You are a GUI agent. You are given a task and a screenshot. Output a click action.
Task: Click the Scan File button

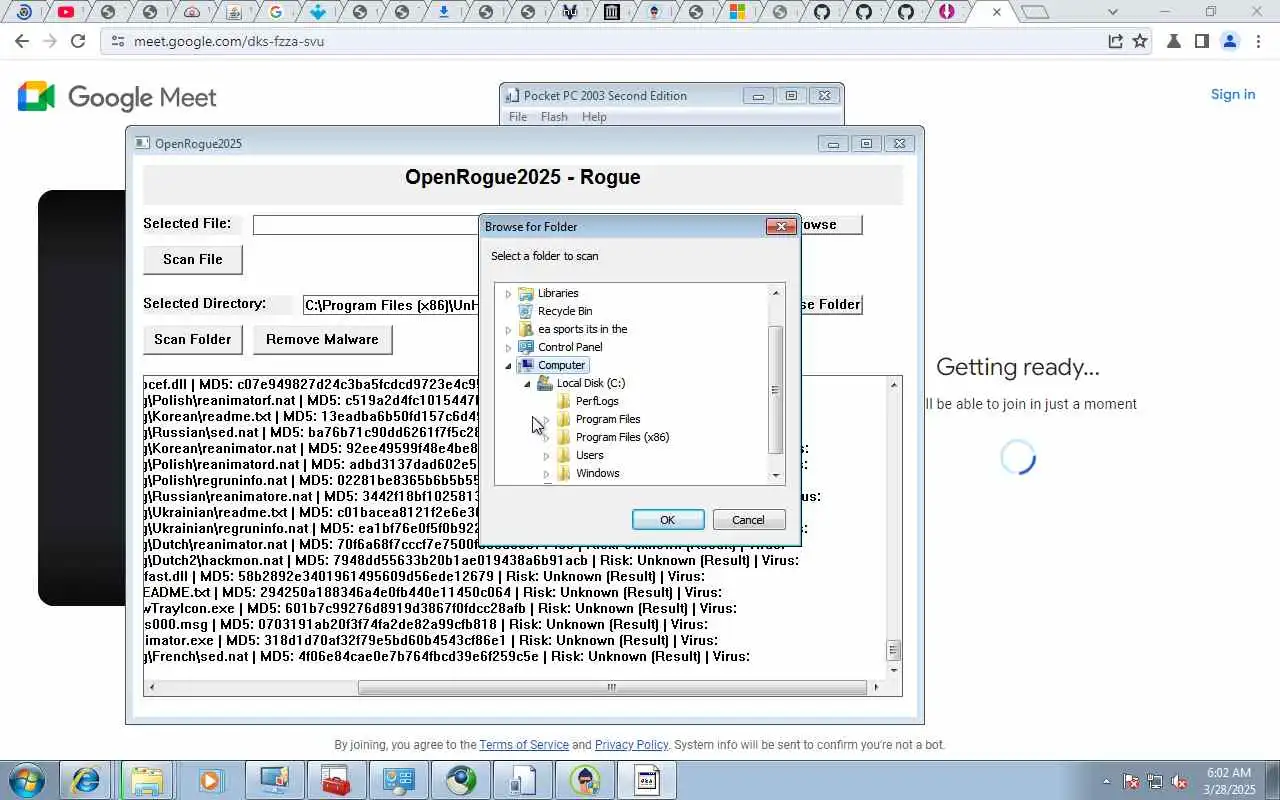[193, 259]
